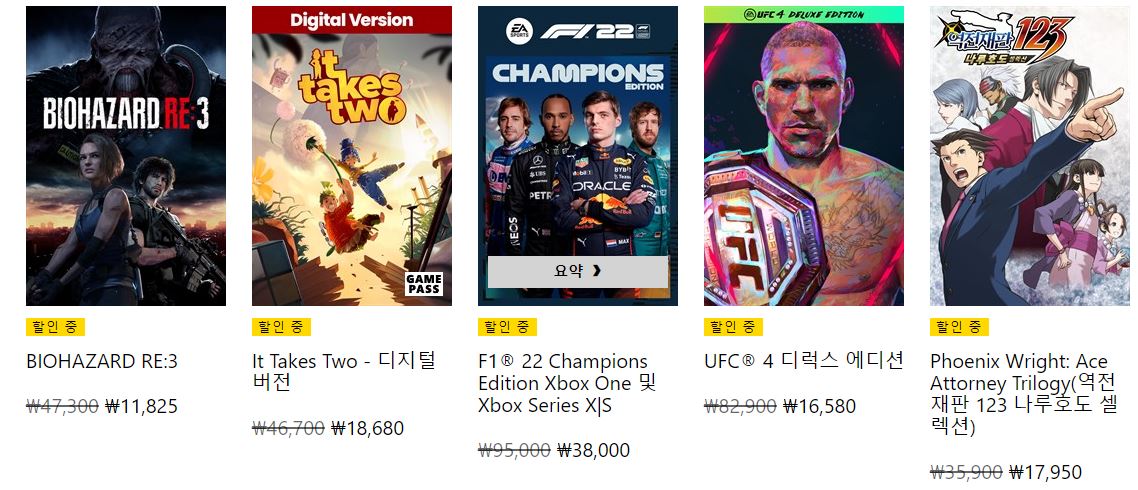This screenshot has width=1138, height=490.
Task: Open the BIOHAZARD RE:3 cover art
Action: coord(126,156)
